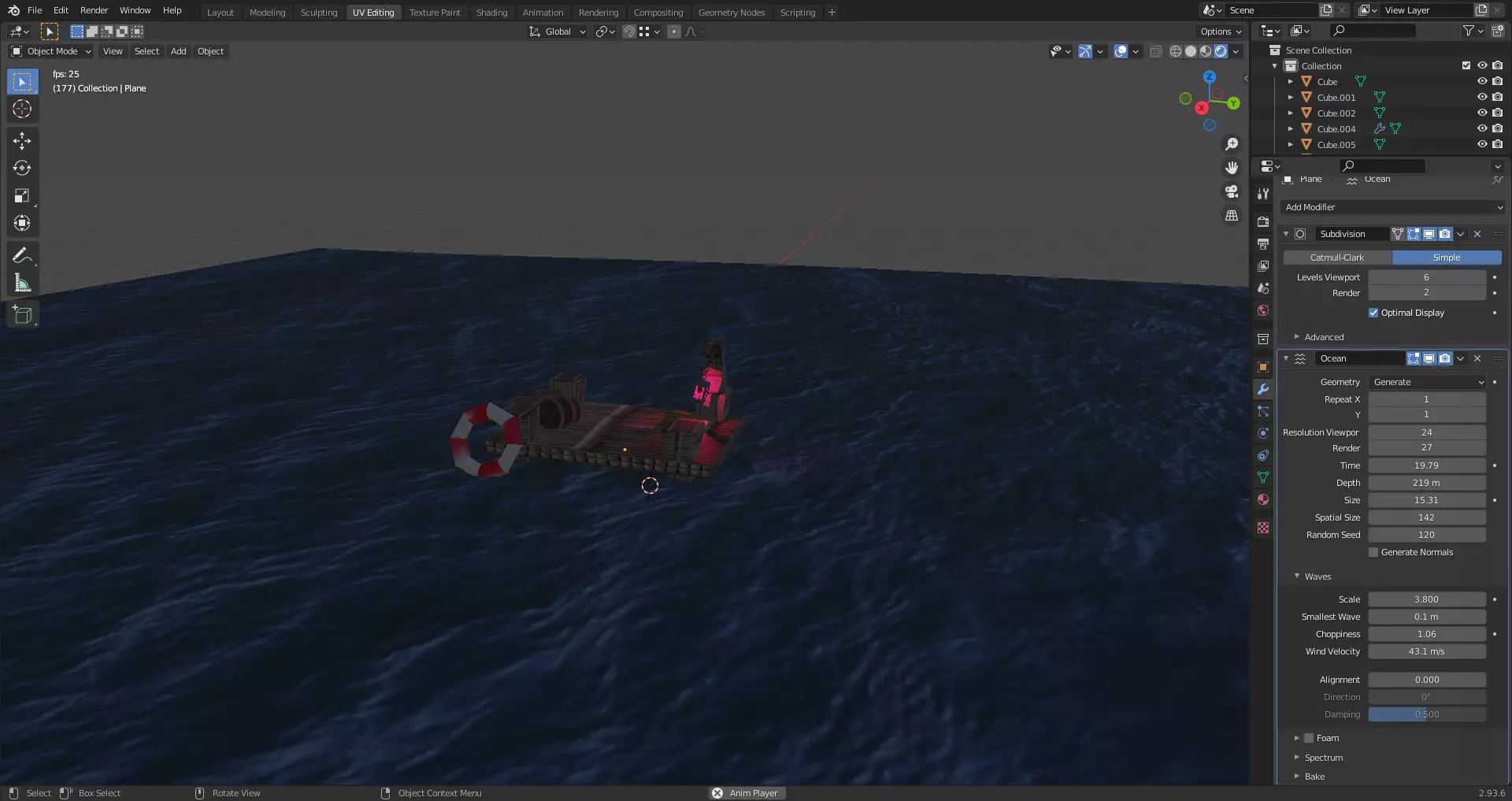Screen dimensions: 1512x801
Task: Open the outliner filter funnel
Action: [x=1469, y=31]
